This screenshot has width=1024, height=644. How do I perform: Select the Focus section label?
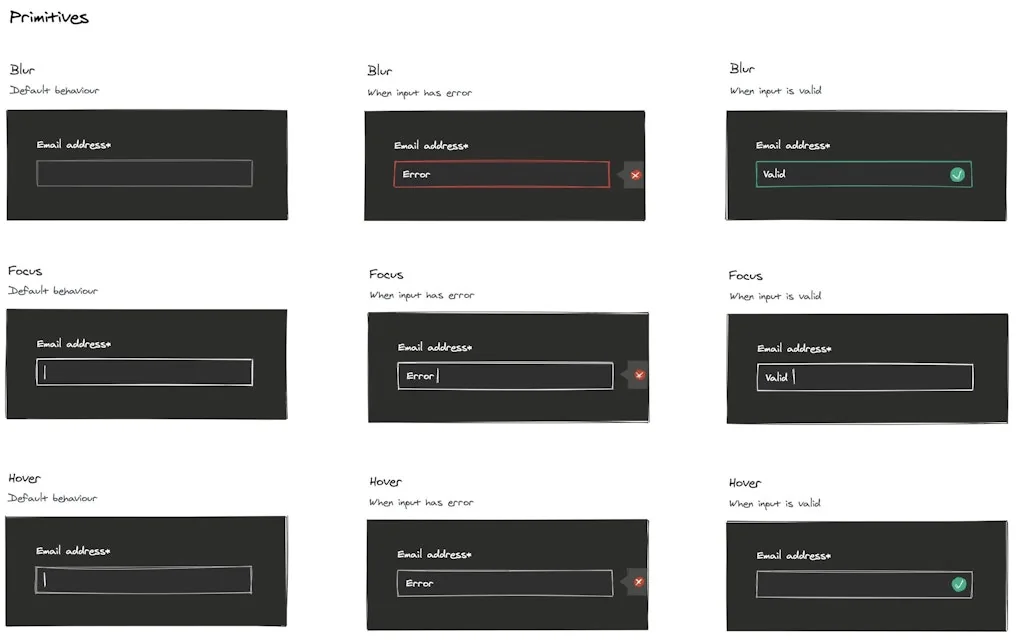click(25, 270)
